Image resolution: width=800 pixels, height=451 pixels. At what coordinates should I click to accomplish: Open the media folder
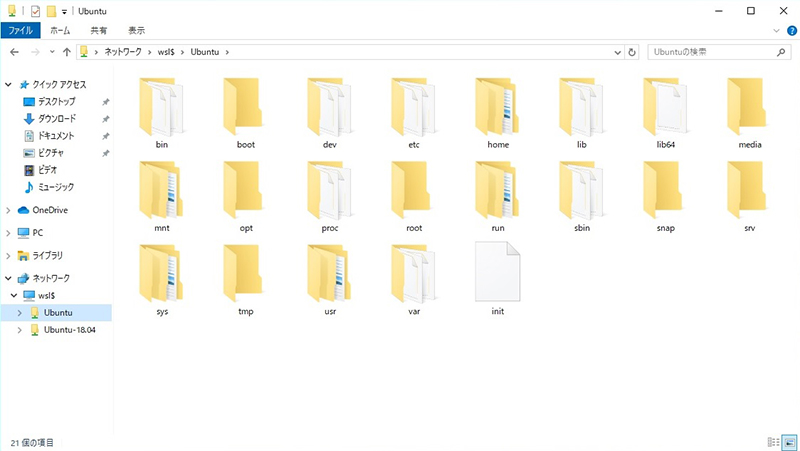[749, 113]
